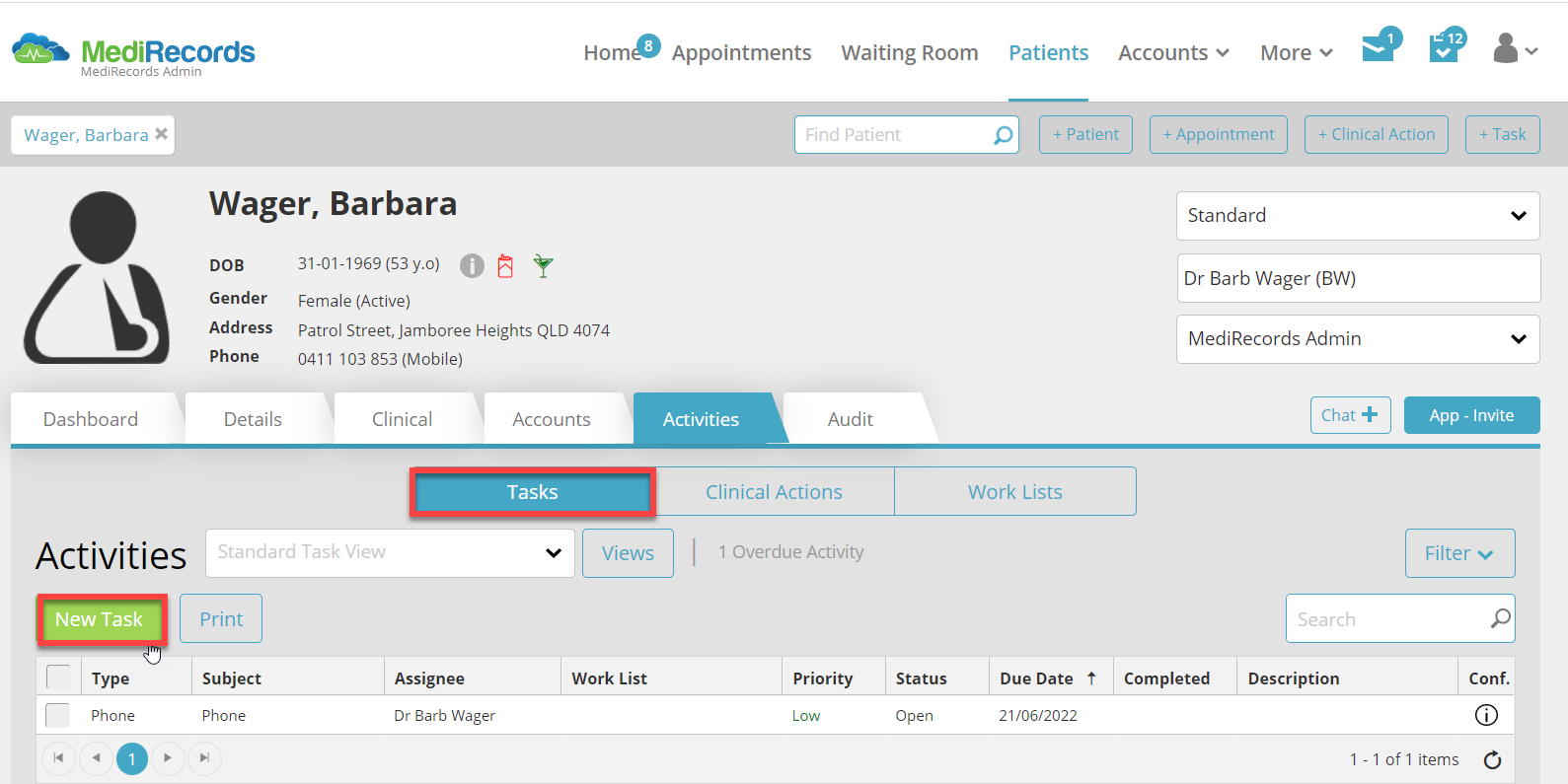Click the + Appointment button

pos(1219,134)
